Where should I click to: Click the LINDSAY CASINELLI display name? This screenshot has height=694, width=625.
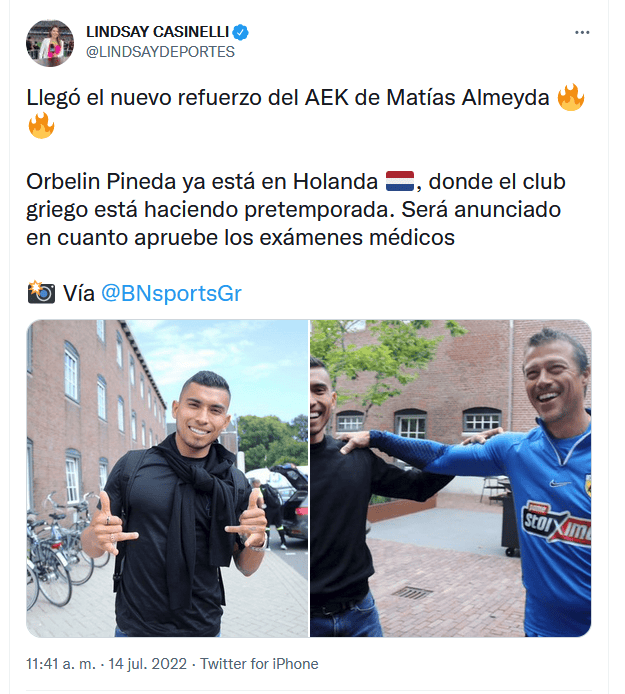(x=157, y=32)
